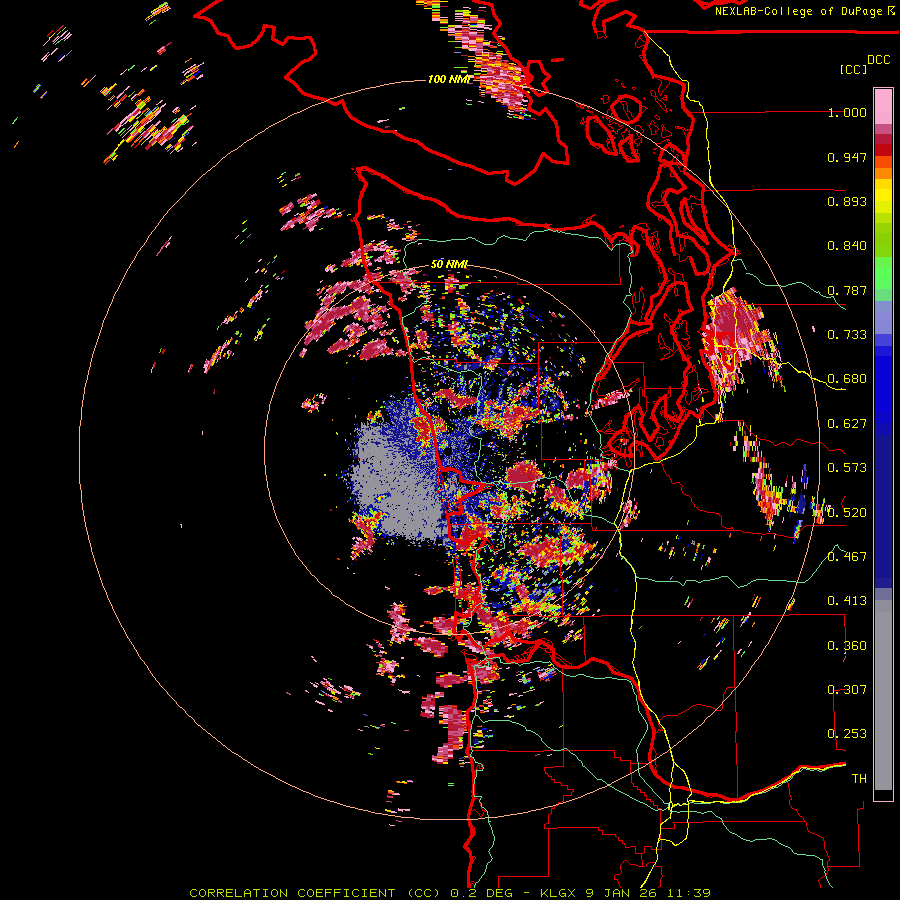Click the 0.520 scale value
Image resolution: width=900 pixels, height=900 pixels.
coord(847,513)
